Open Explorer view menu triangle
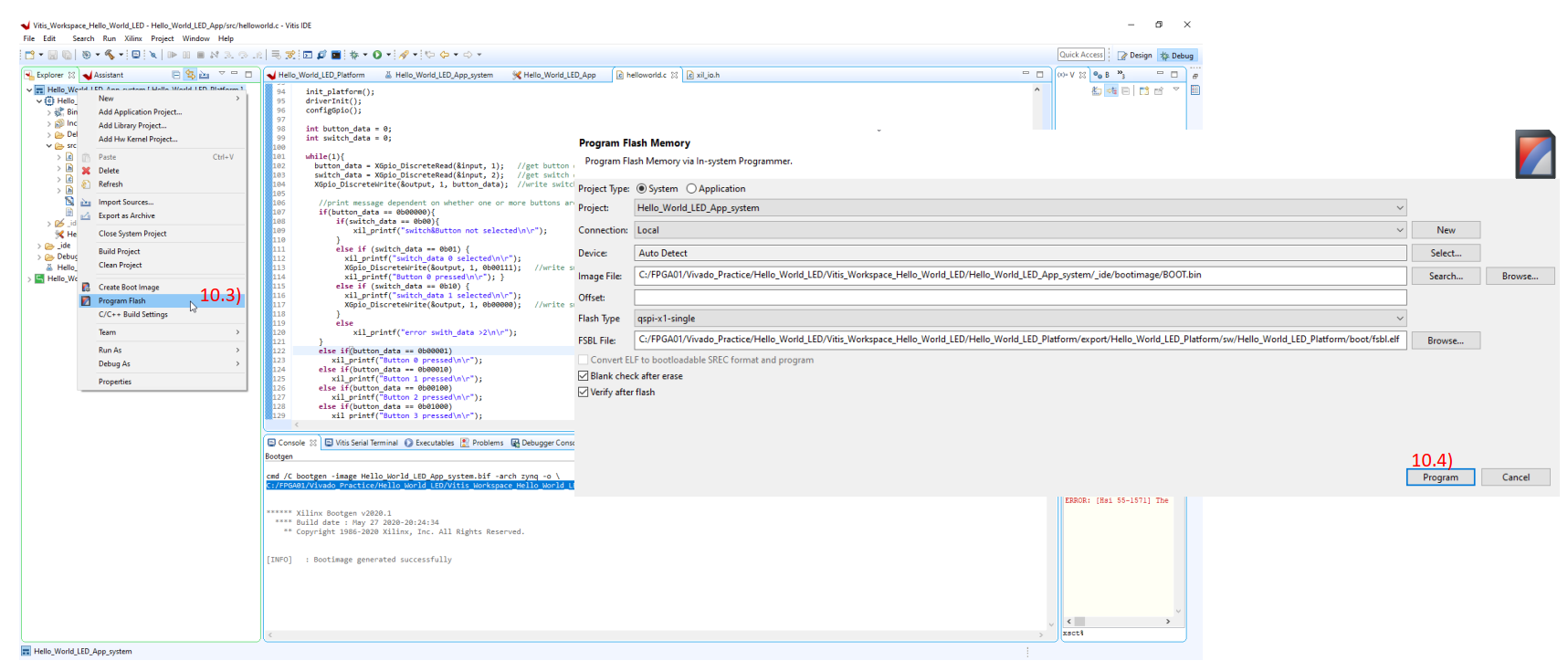 coord(222,73)
